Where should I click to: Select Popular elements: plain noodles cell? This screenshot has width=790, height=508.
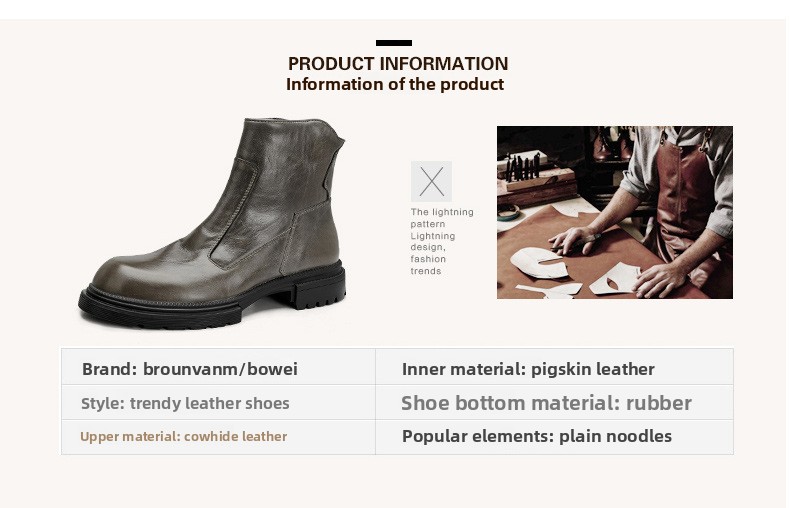click(x=536, y=436)
